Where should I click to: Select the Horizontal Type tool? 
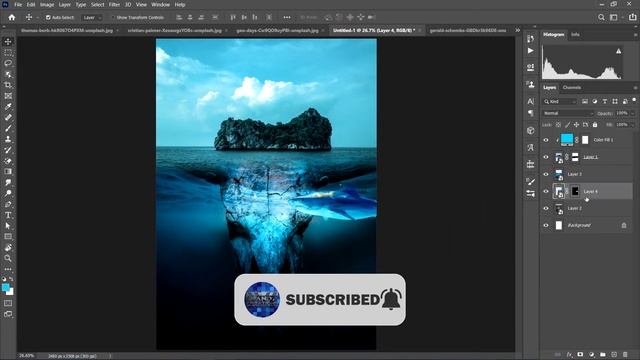click(x=8, y=215)
